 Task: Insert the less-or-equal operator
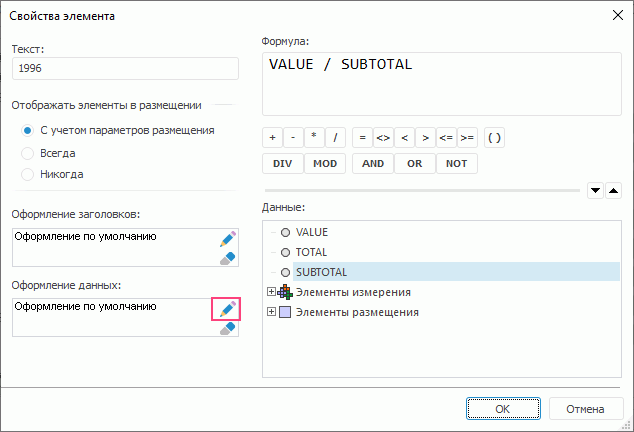pos(446,138)
